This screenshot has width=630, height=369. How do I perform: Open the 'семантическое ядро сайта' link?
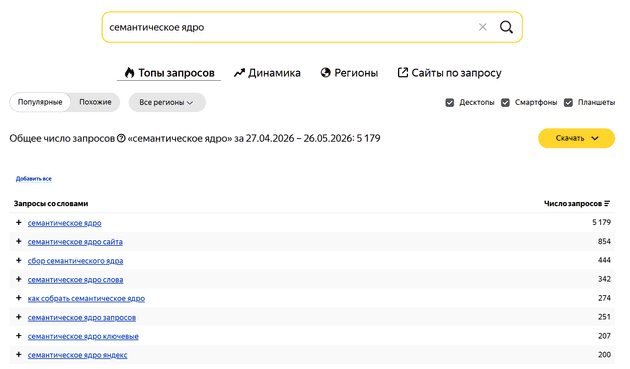coord(75,242)
